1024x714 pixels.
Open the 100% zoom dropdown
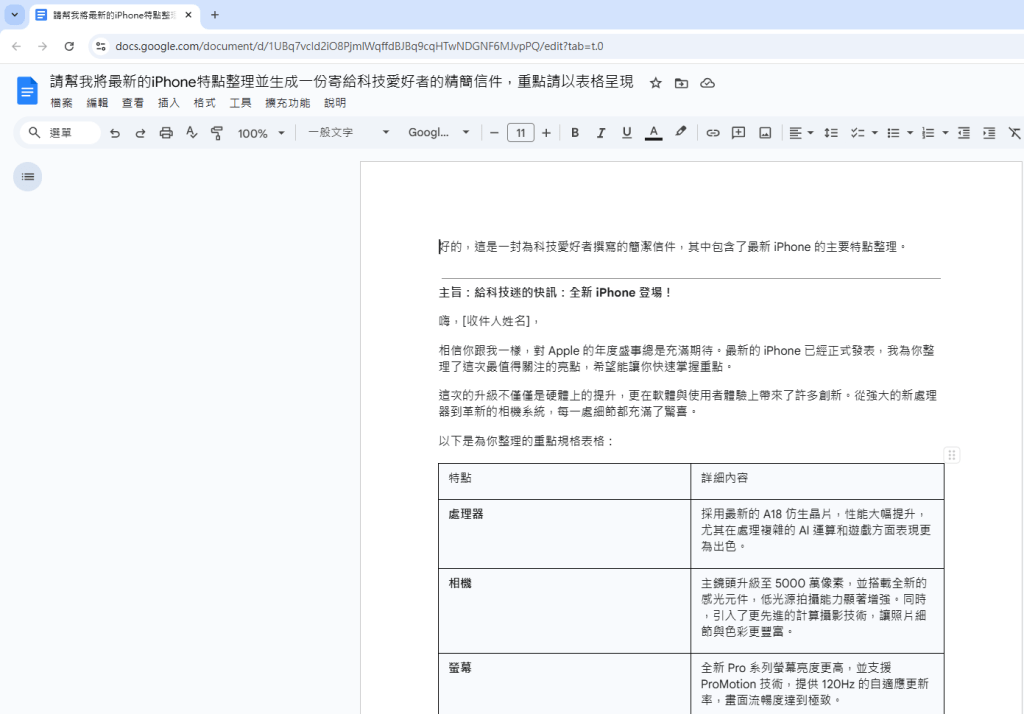(261, 133)
